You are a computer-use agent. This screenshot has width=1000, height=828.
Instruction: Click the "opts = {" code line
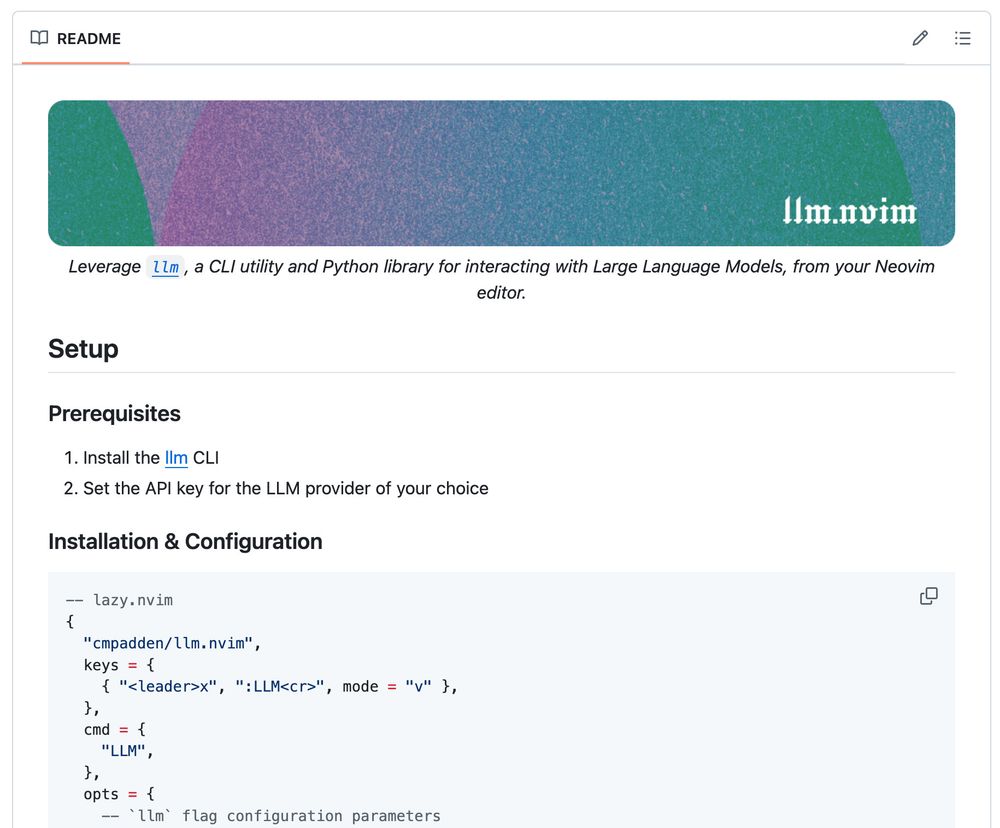coord(119,794)
